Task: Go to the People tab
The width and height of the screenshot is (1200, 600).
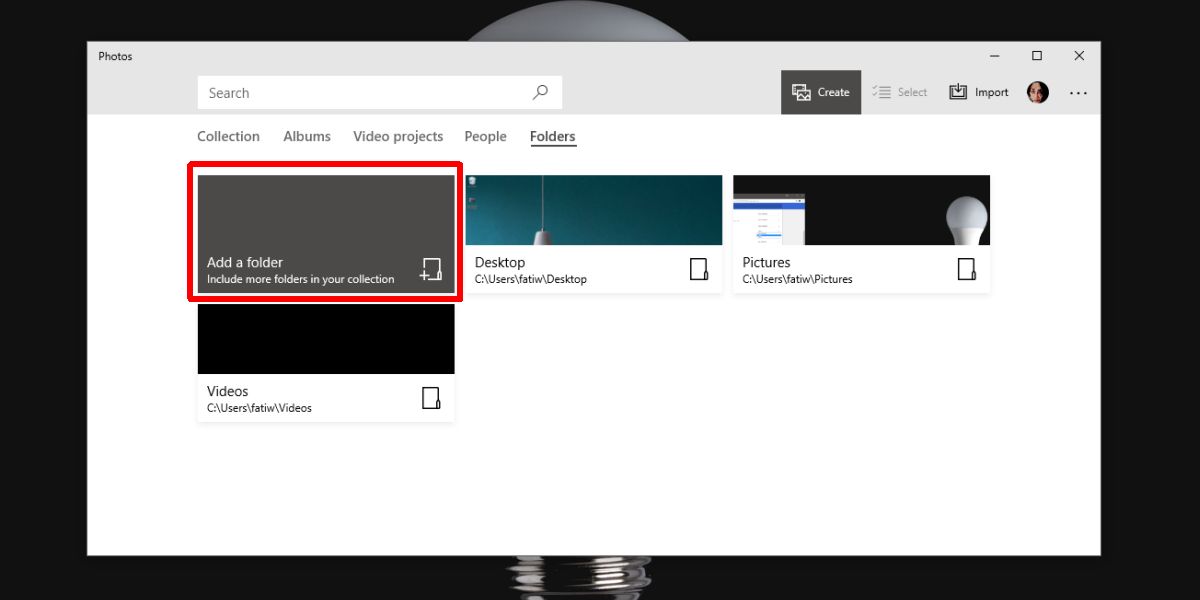Action: coord(485,136)
